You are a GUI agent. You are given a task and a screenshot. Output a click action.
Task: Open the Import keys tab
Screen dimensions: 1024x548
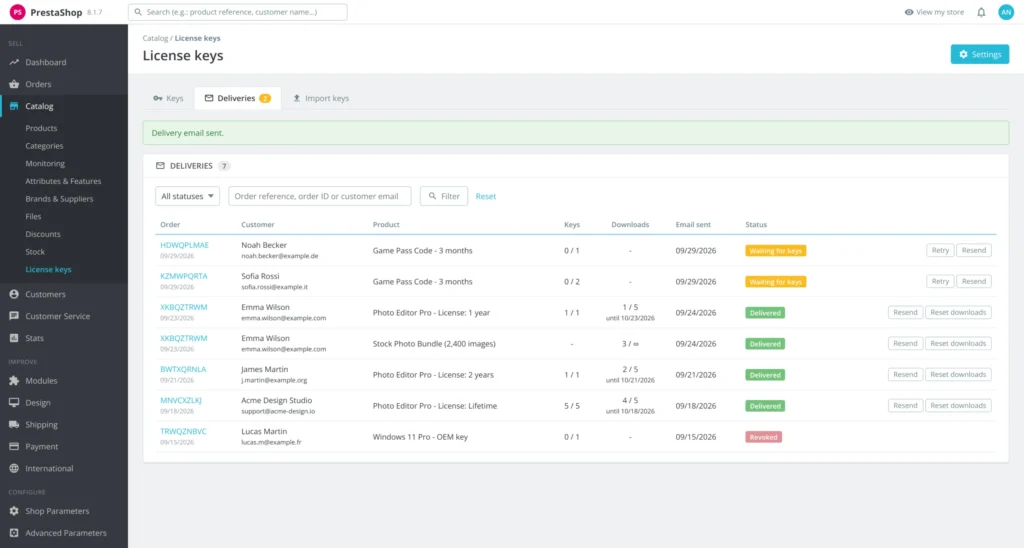321,98
